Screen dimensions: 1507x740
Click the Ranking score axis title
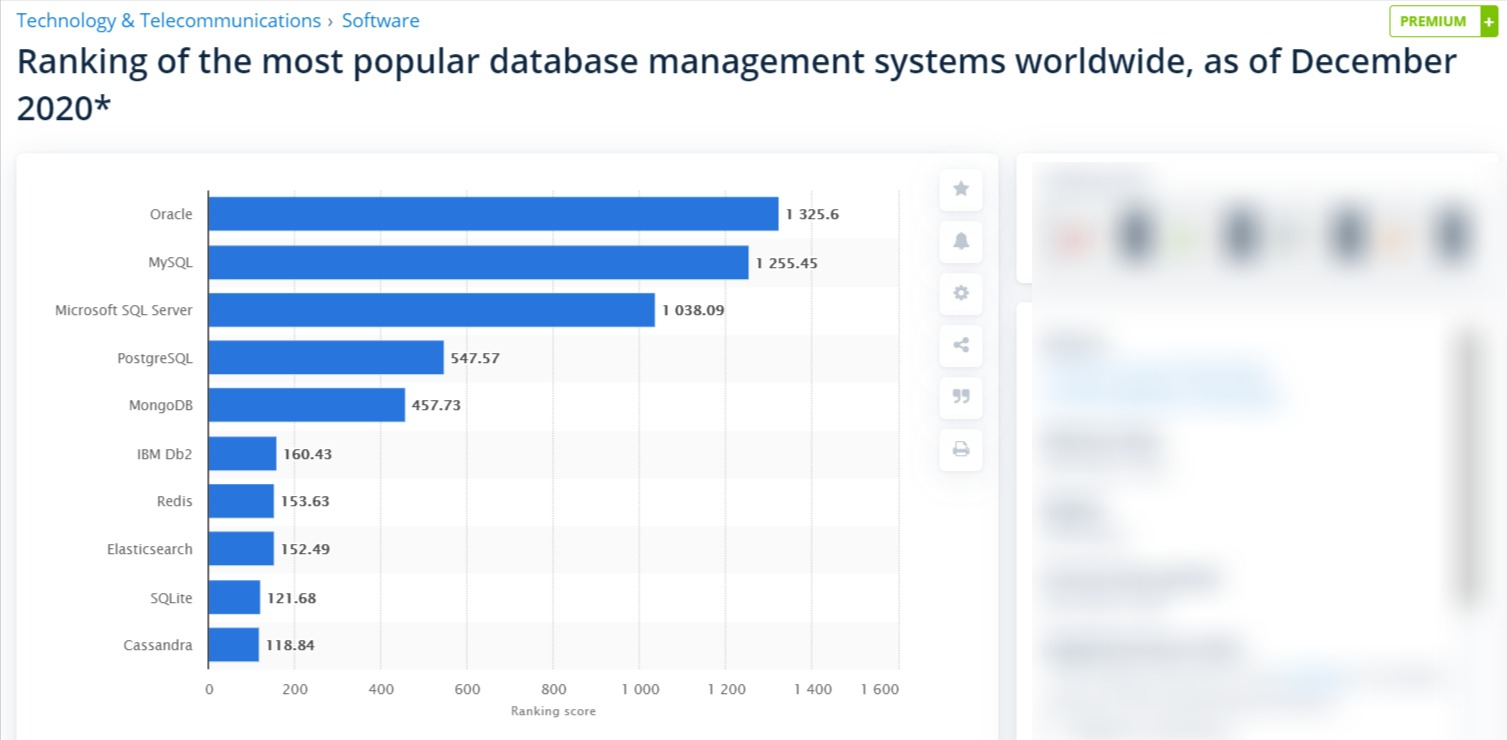pos(553,711)
